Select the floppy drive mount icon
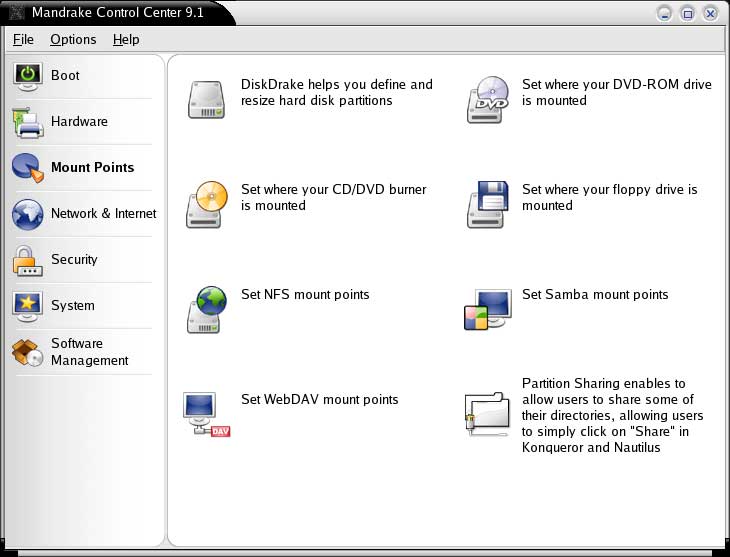The width and height of the screenshot is (730, 557). click(488, 205)
